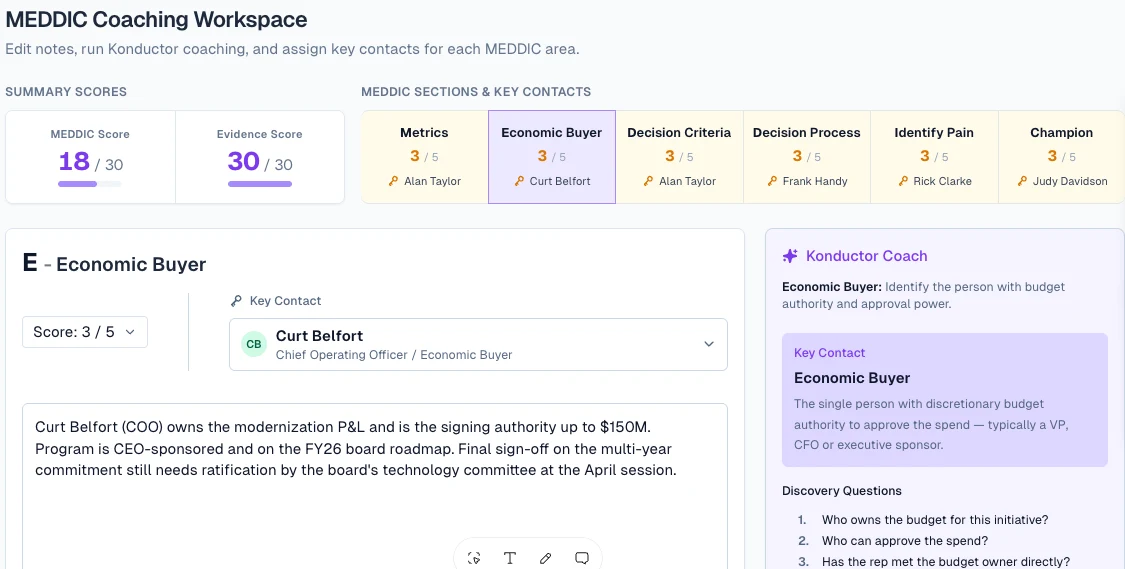Open the Champion section tab
1125x569 pixels.
pos(1062,157)
